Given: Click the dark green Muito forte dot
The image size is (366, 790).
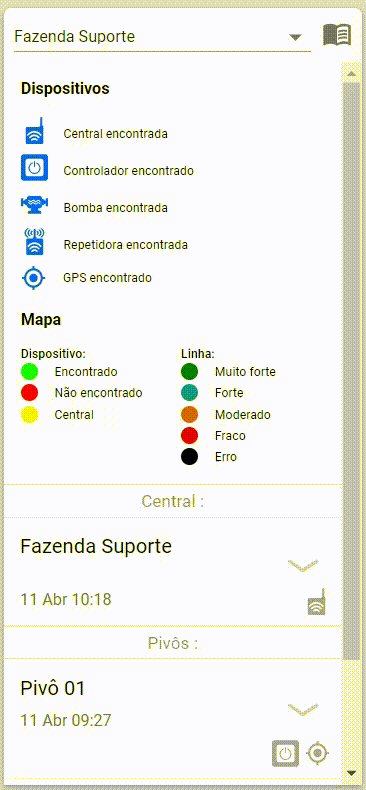Looking at the screenshot, I should (190, 371).
